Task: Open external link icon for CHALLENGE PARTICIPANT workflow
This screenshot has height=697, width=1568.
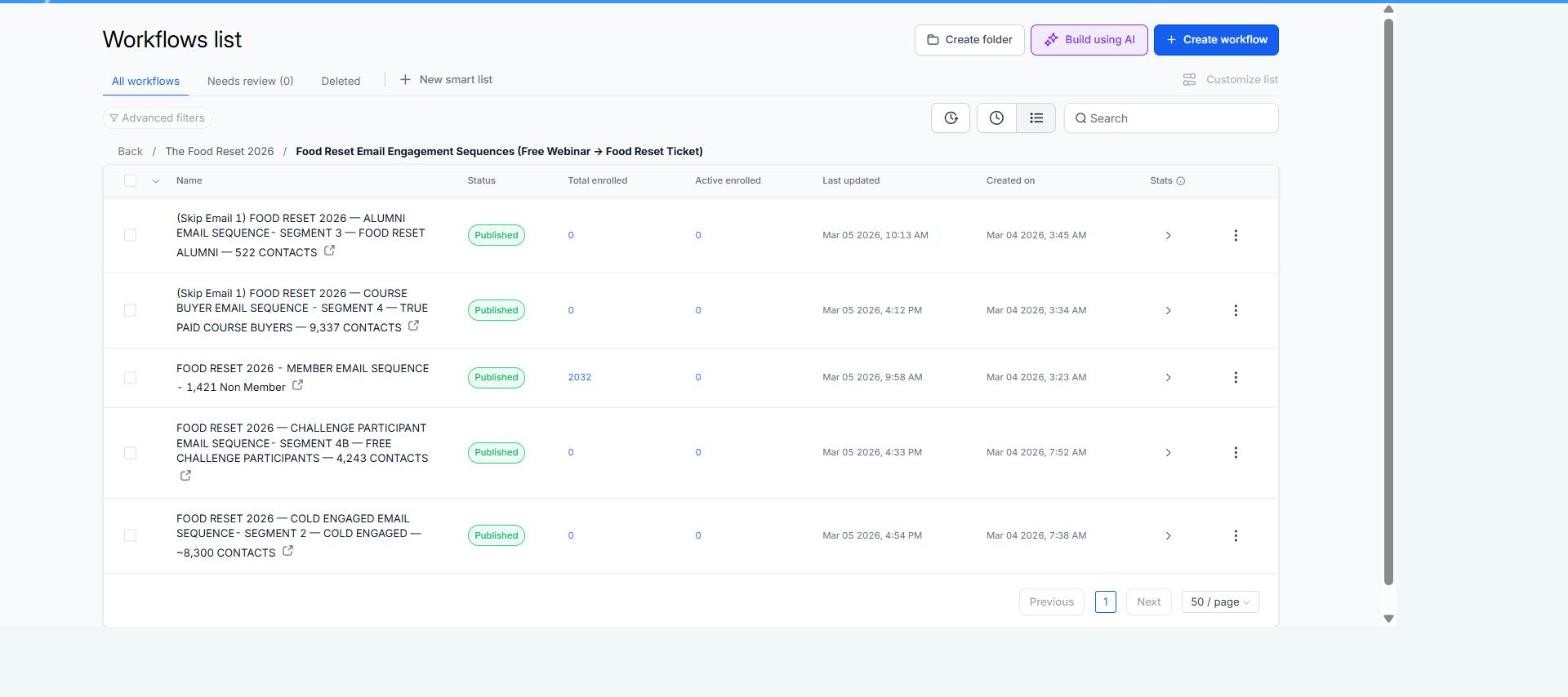Action: coord(185,476)
